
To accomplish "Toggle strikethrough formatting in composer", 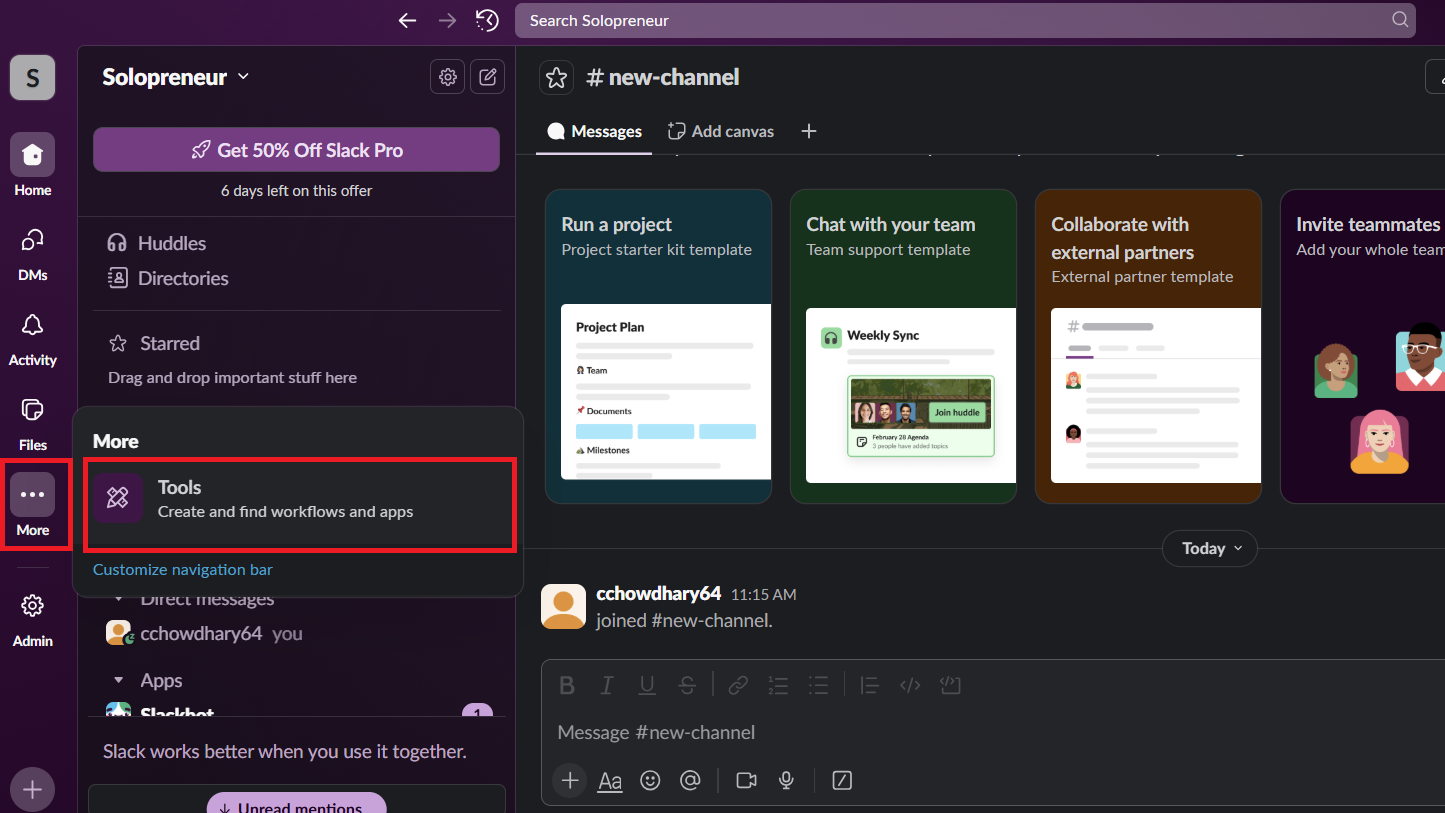I will tap(687, 685).
